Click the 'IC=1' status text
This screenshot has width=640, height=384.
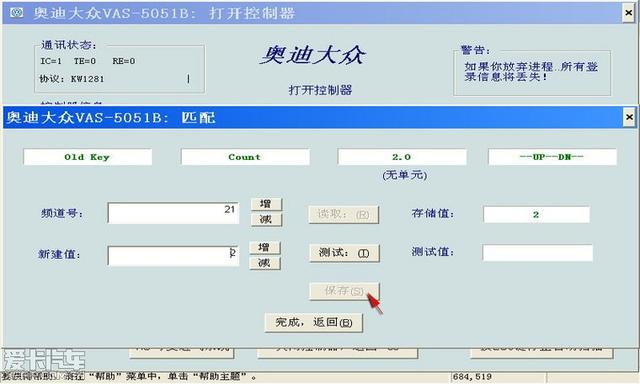coord(51,61)
